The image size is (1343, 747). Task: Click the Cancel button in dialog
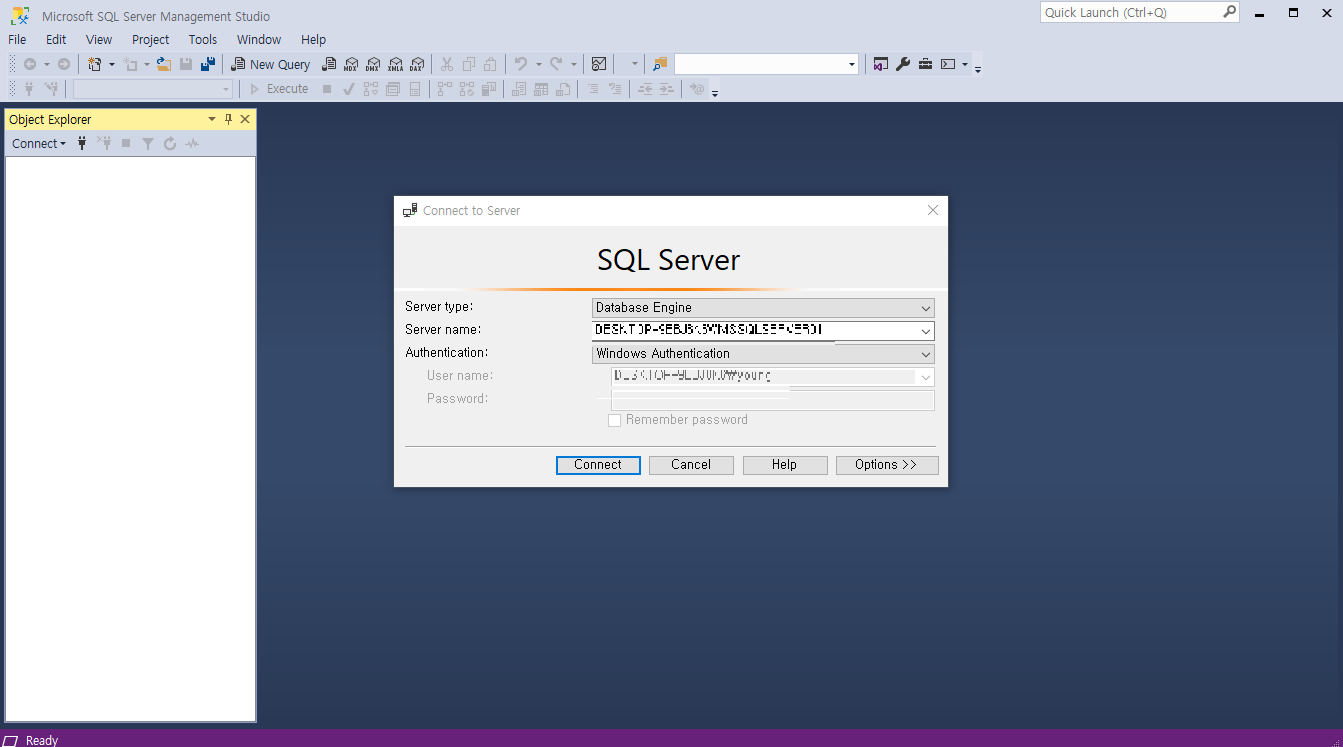(691, 465)
